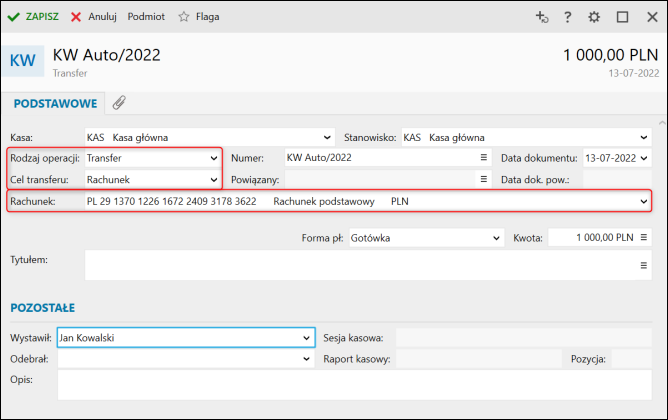Open the list menu icon in the Numer field
This screenshot has width=668, height=420.
(482, 158)
